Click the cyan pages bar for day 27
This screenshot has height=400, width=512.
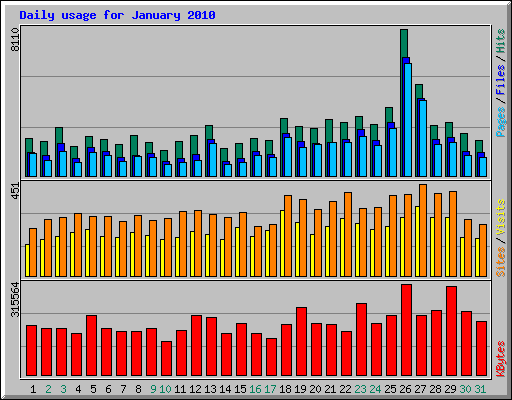tap(423, 138)
